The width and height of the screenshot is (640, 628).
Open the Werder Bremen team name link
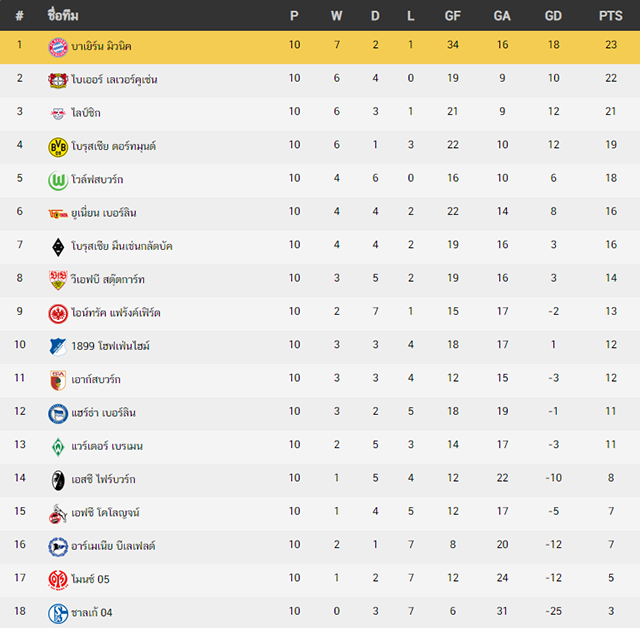(x=107, y=446)
